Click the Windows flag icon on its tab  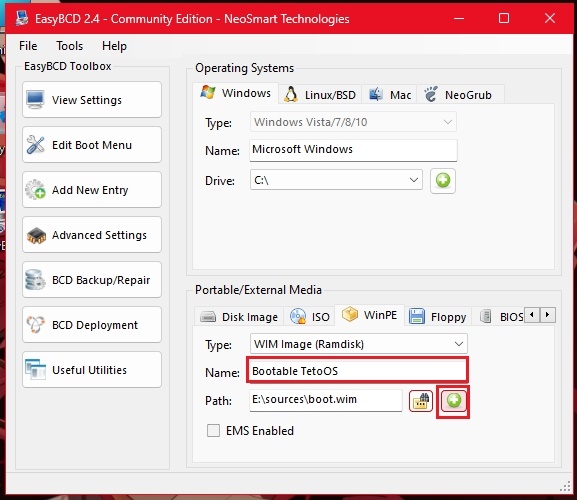(208, 92)
